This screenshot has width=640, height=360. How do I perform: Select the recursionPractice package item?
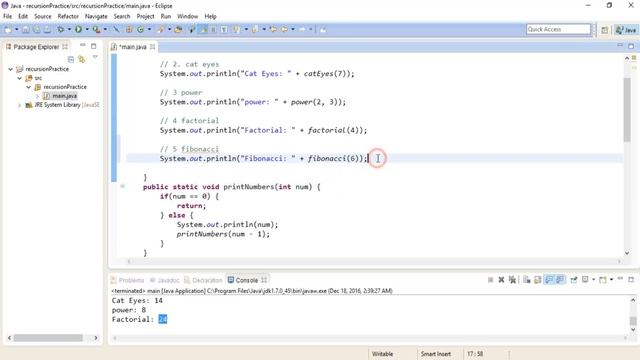[x=61, y=87]
